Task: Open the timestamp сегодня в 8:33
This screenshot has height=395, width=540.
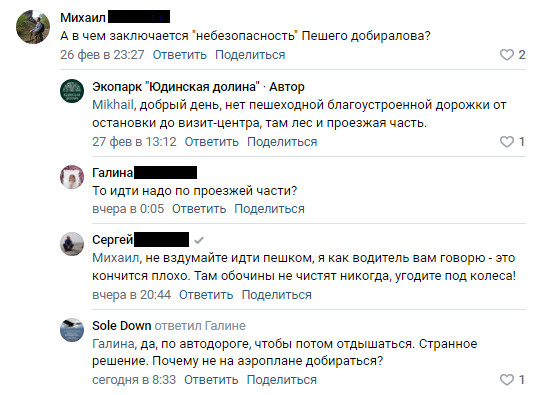Action: pos(134,380)
